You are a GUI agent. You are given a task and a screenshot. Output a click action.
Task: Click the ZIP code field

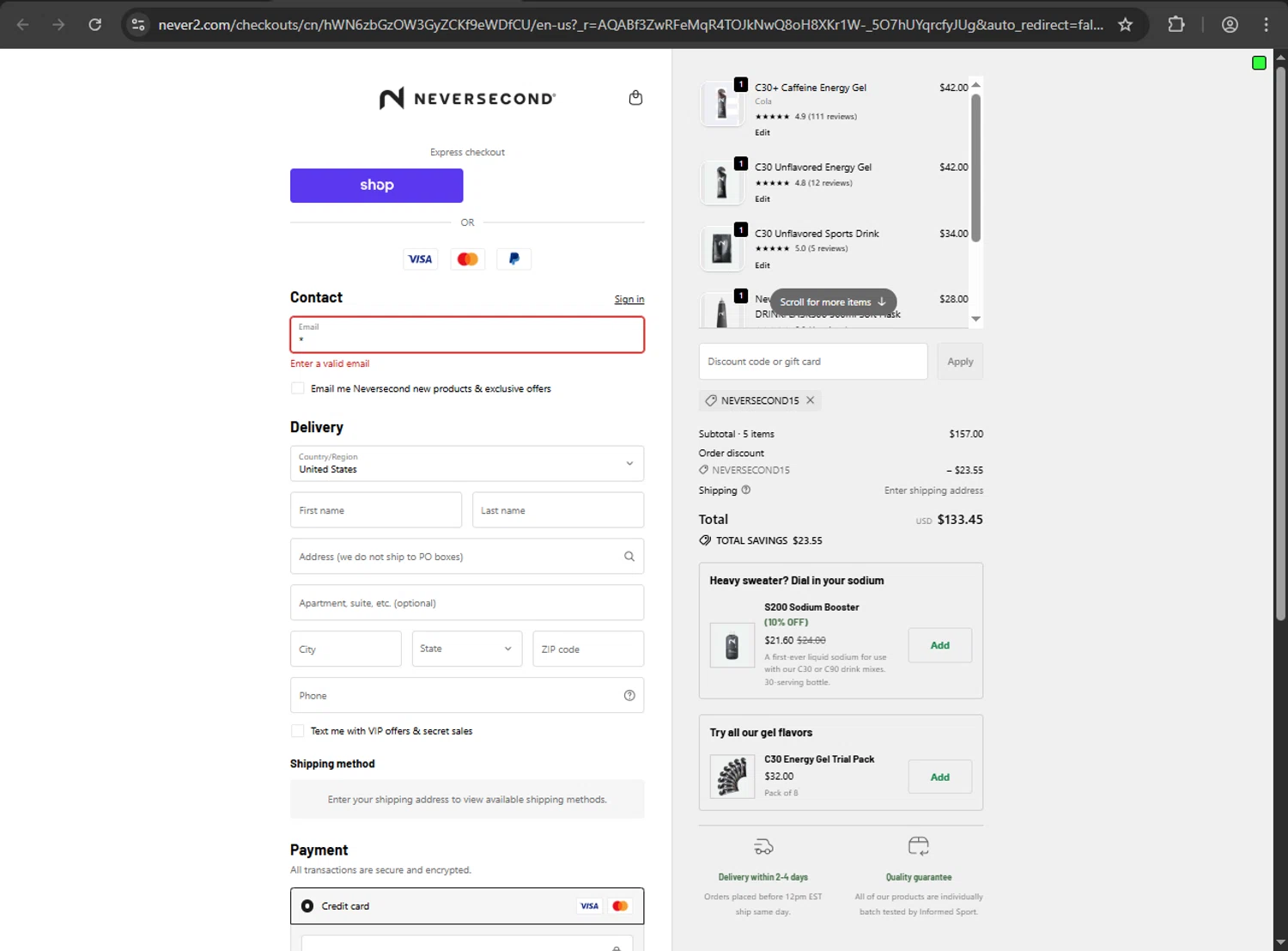588,649
